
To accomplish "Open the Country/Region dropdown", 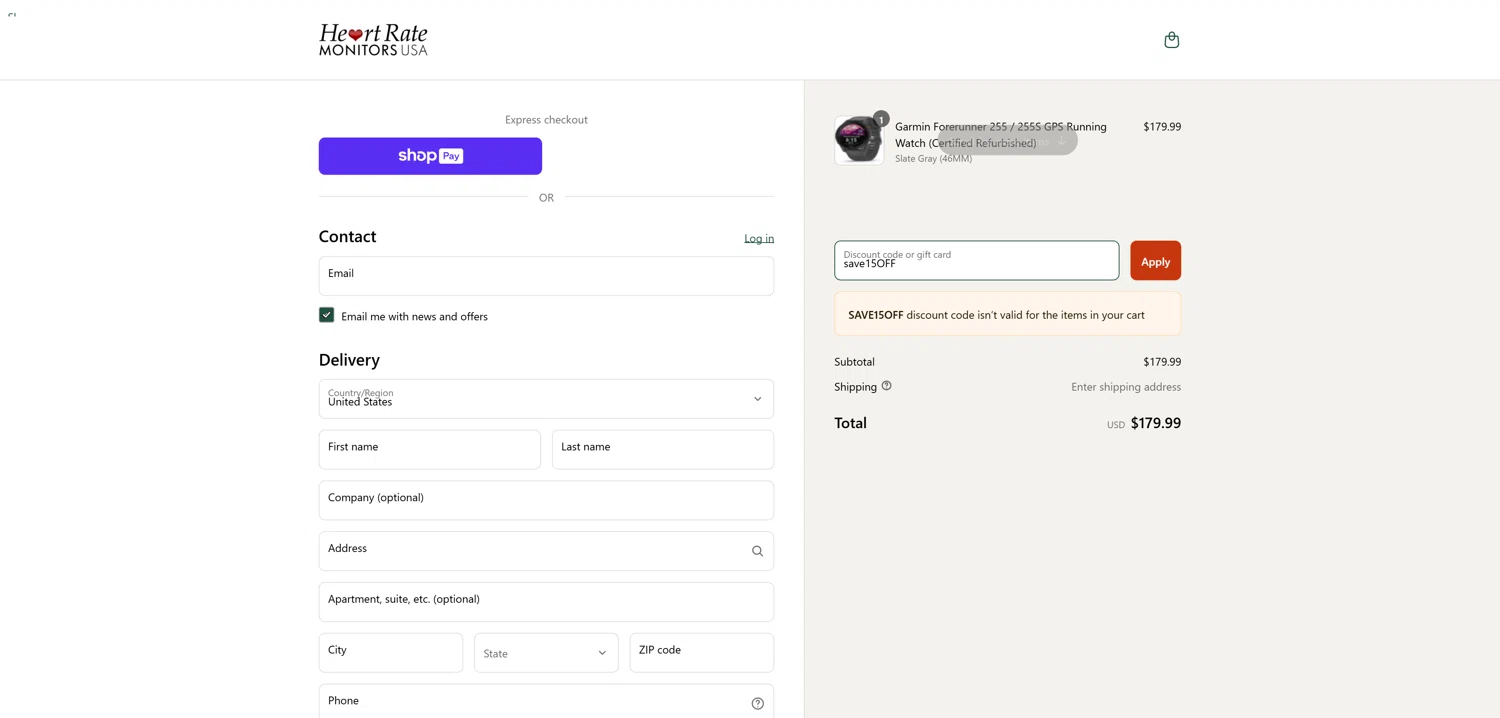I will point(546,399).
